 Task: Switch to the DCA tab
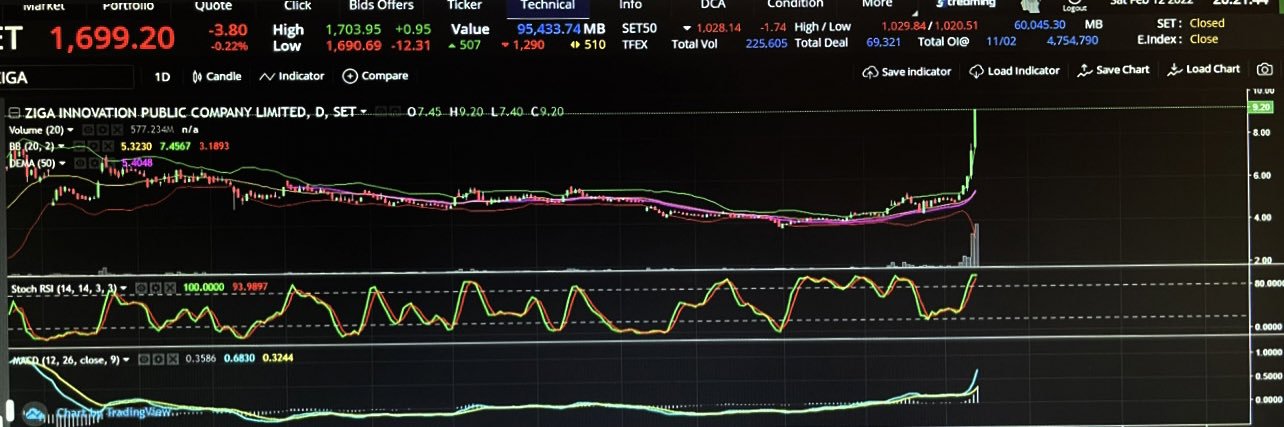pyautogui.click(x=713, y=5)
